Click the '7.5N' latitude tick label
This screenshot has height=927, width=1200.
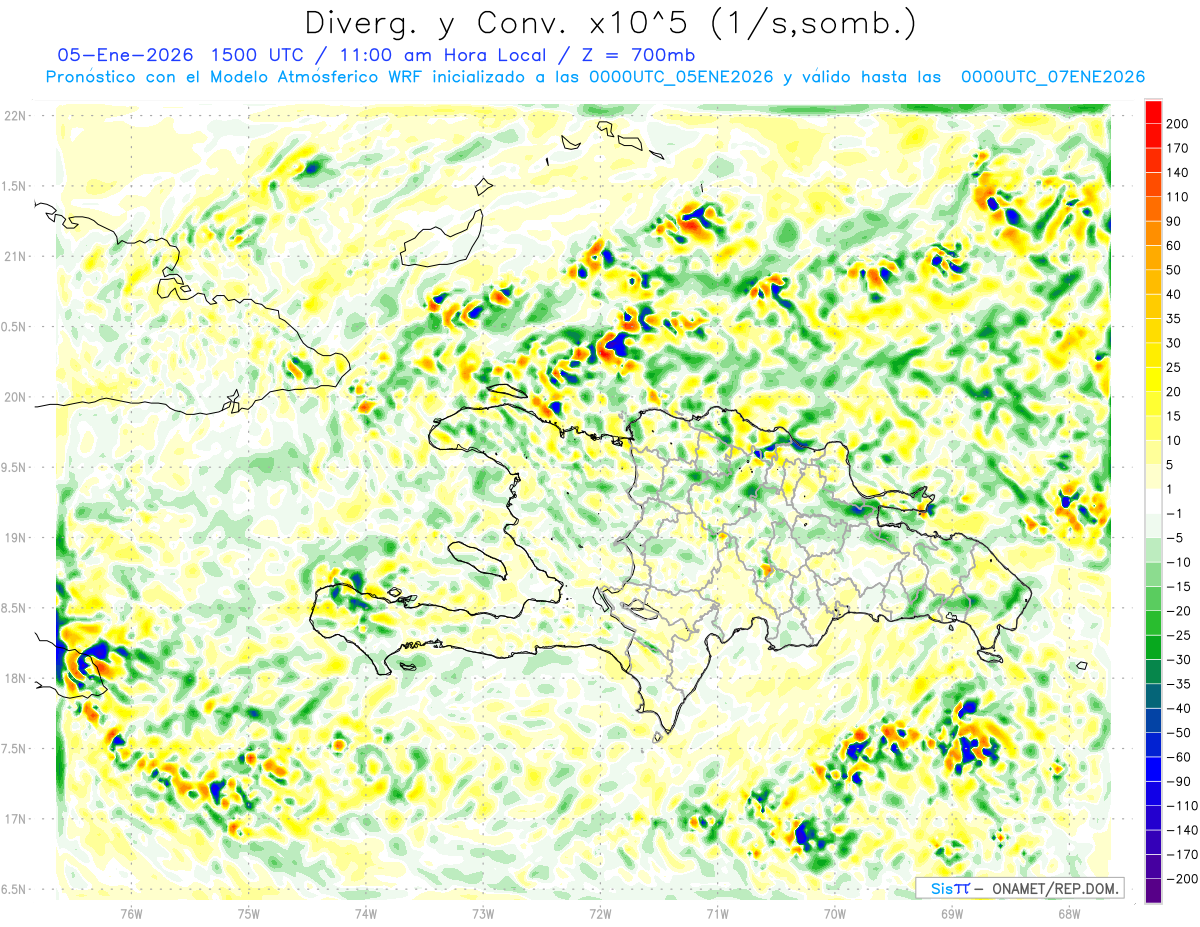[15, 748]
